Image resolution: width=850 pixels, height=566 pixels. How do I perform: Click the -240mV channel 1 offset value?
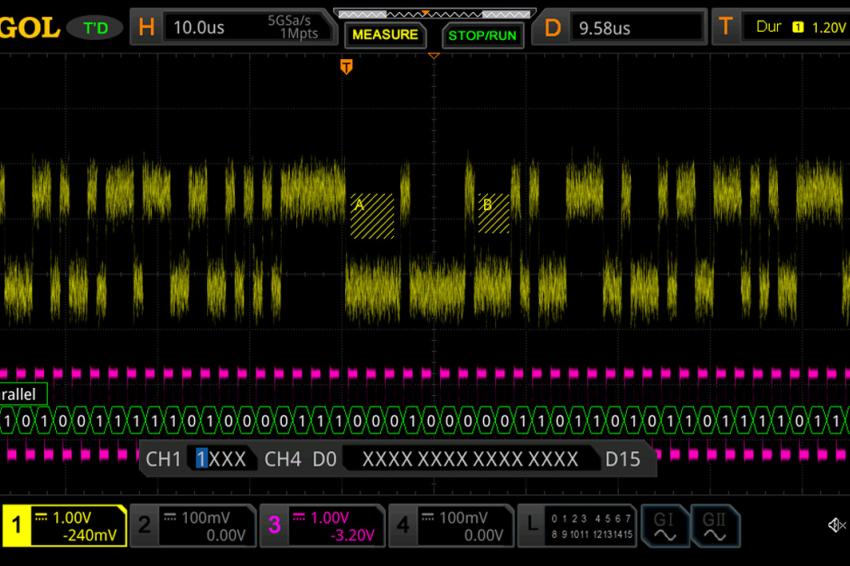(89, 536)
